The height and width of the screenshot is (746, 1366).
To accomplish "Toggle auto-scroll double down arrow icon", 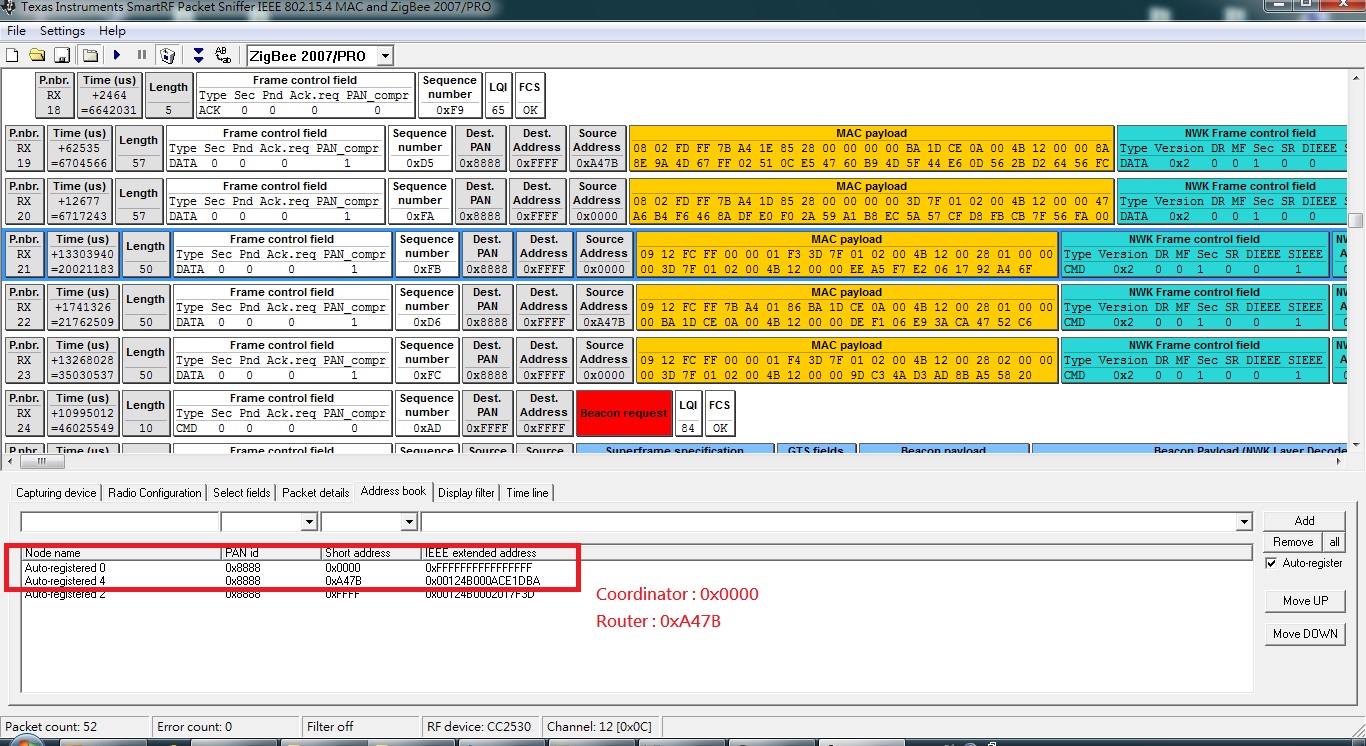I will pos(198,55).
